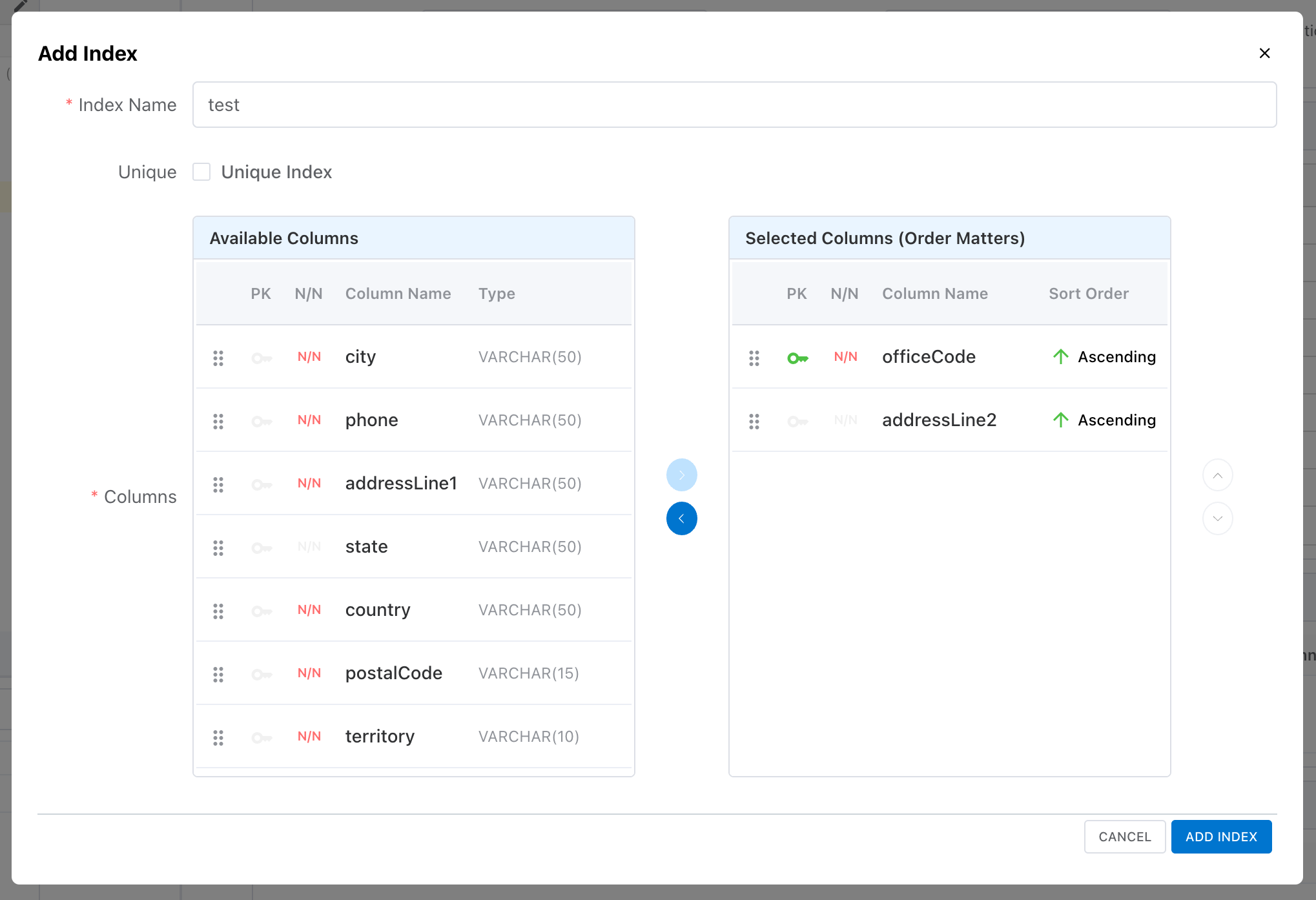1316x900 pixels.
Task: Click the green ascending arrow for addressLine2
Action: pos(1060,420)
